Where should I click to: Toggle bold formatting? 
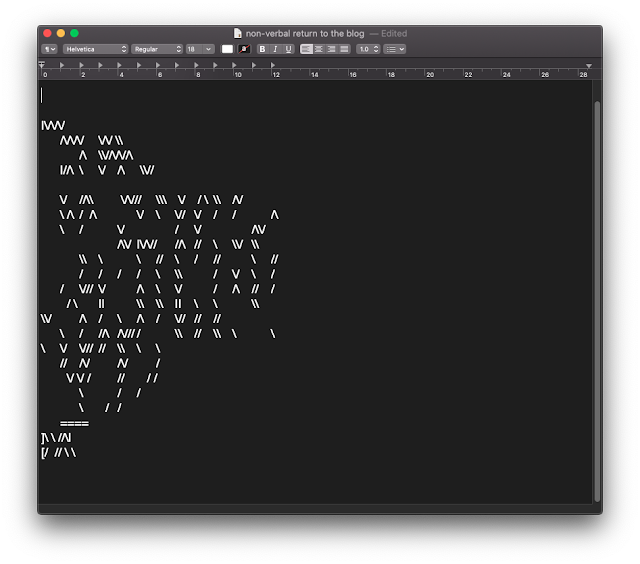262,49
